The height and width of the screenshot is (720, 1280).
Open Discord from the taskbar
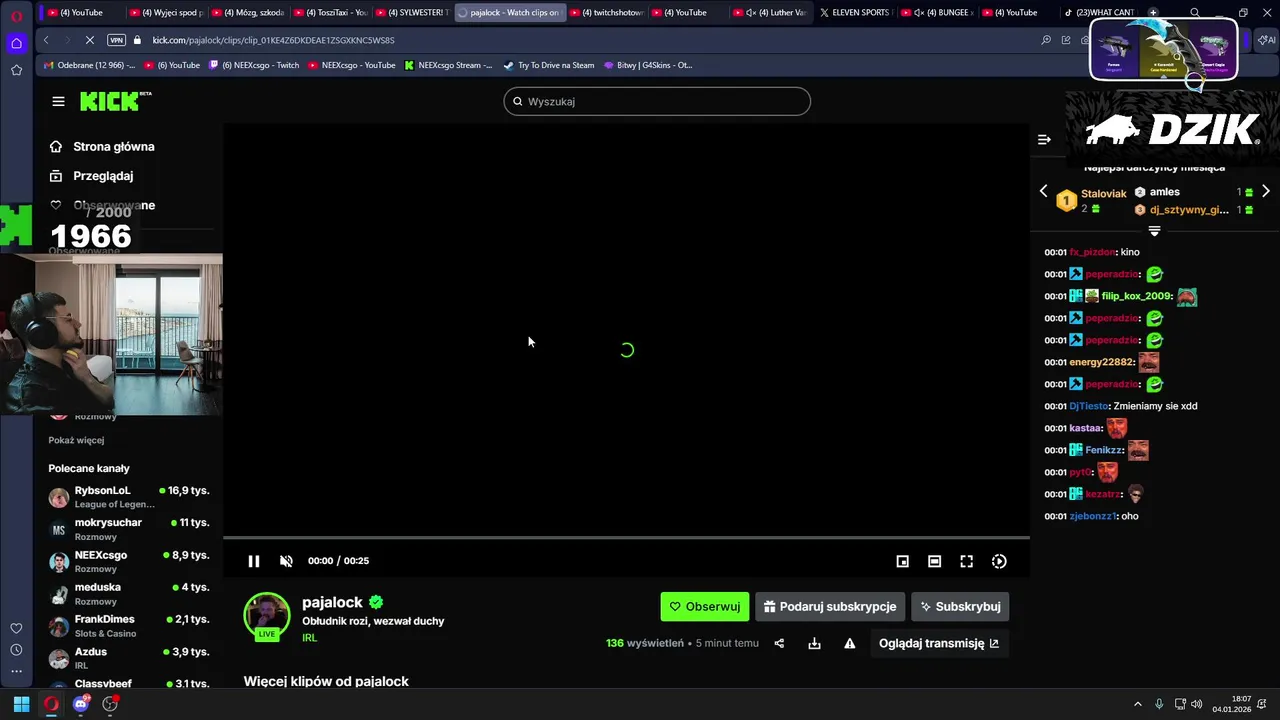coord(81,703)
